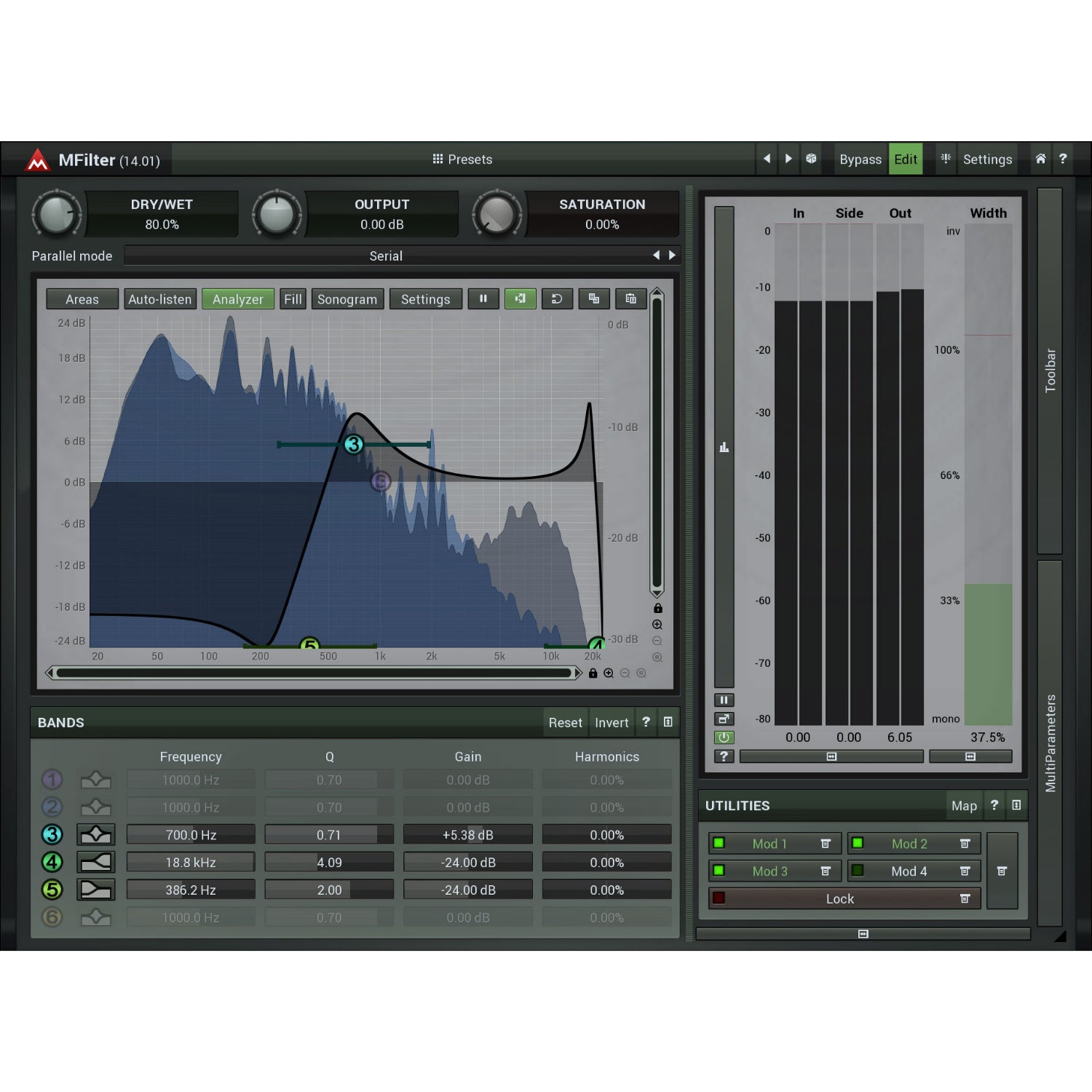
Task: Randomize settings with the dice icon
Action: 811,159
